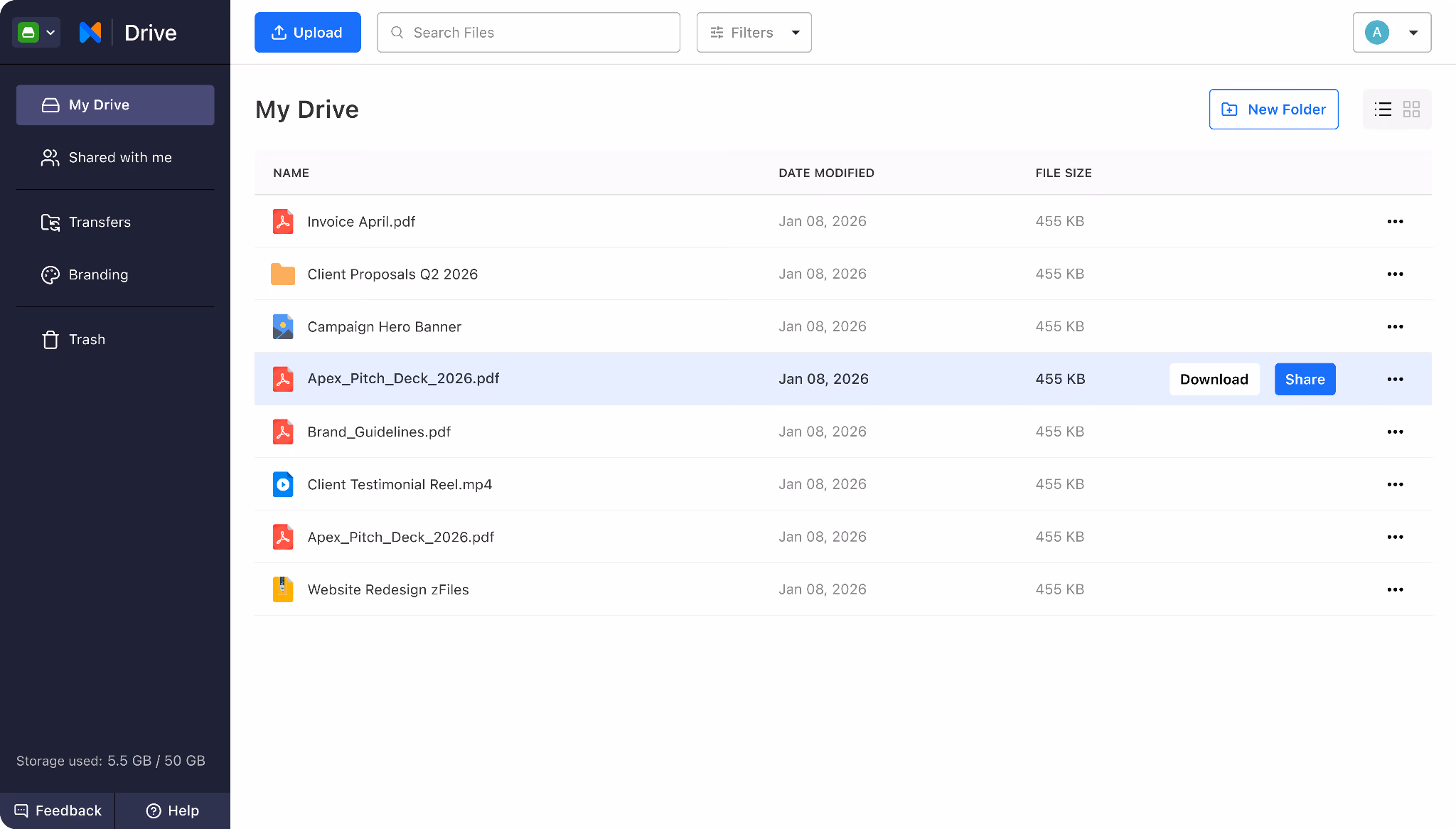Open more options for Client Proposals Q2 2026
The width and height of the screenshot is (1456, 829).
[1395, 274]
